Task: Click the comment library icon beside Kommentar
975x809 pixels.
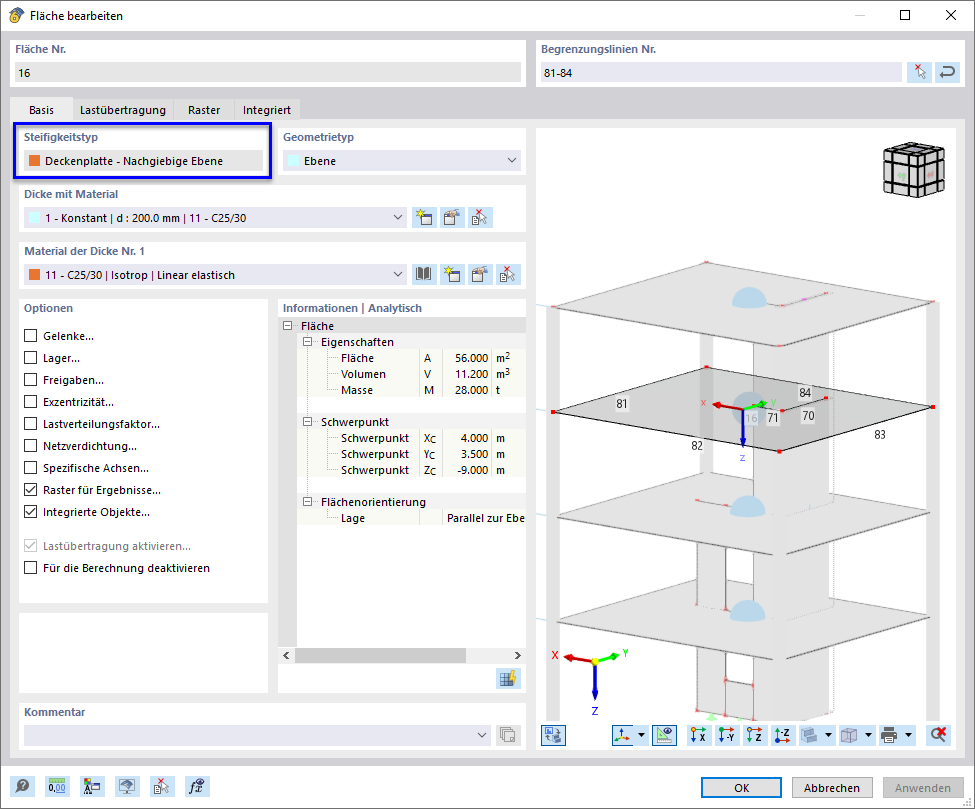Action: [x=507, y=735]
